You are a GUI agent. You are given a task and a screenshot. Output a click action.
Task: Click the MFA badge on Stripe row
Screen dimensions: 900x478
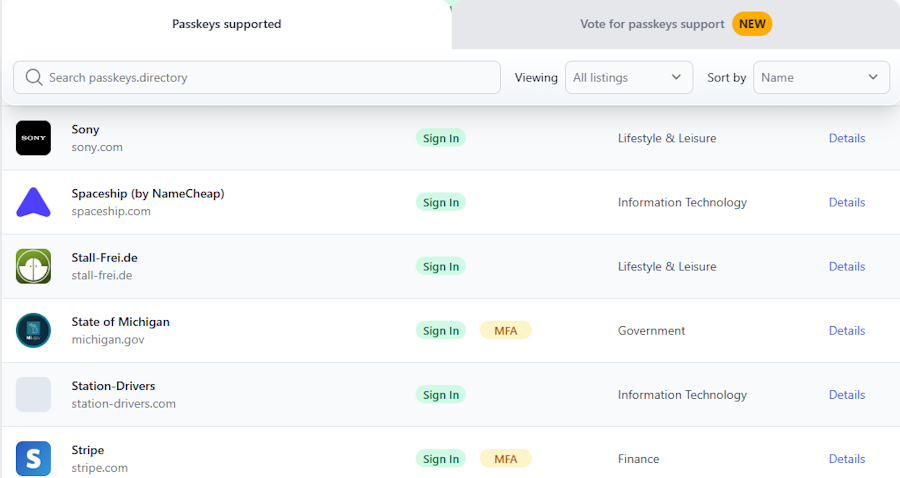point(505,459)
